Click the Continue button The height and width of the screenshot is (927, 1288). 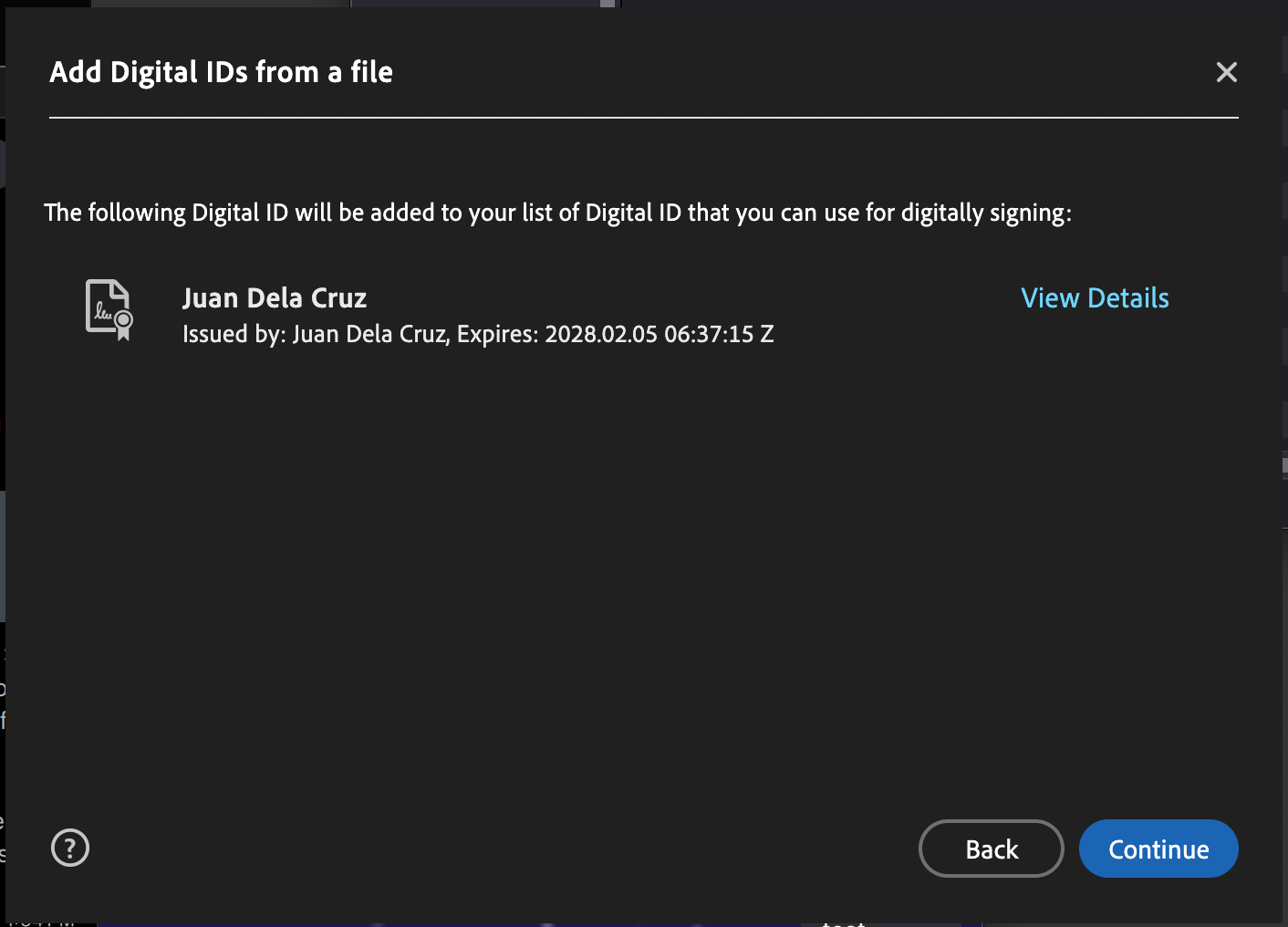[1158, 849]
